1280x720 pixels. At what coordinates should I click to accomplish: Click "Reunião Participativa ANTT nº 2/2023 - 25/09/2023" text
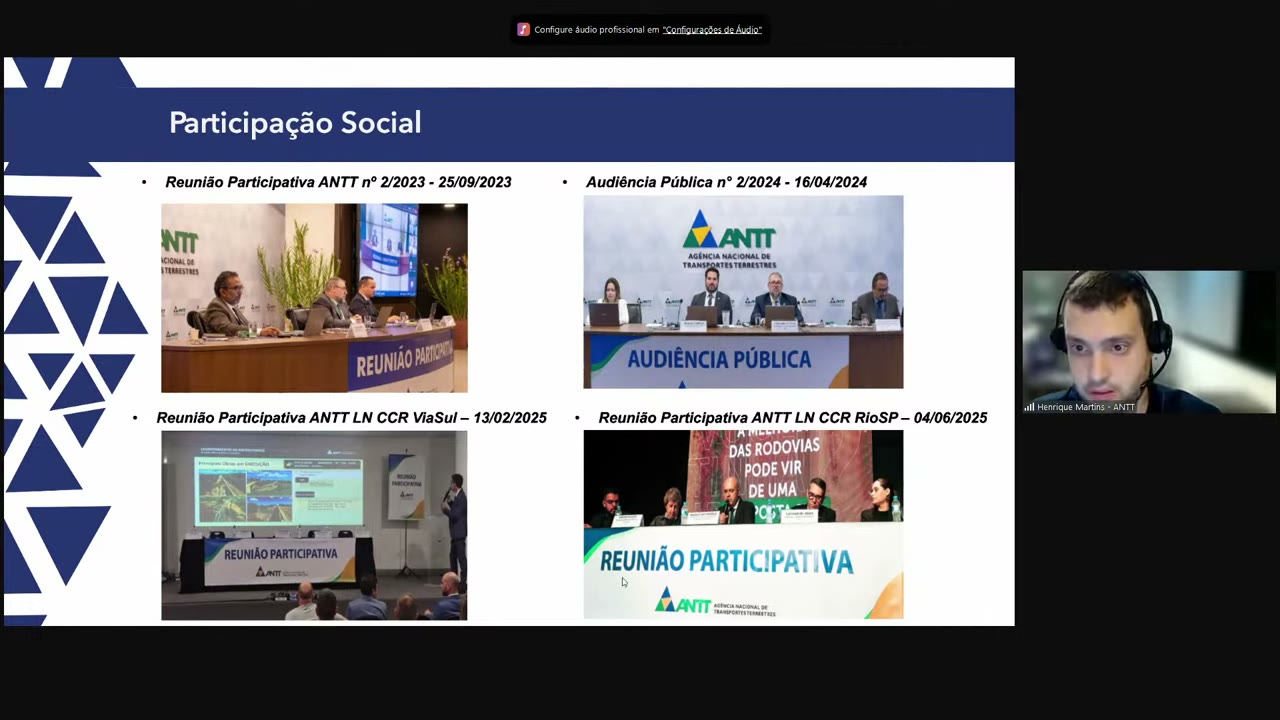(x=338, y=182)
